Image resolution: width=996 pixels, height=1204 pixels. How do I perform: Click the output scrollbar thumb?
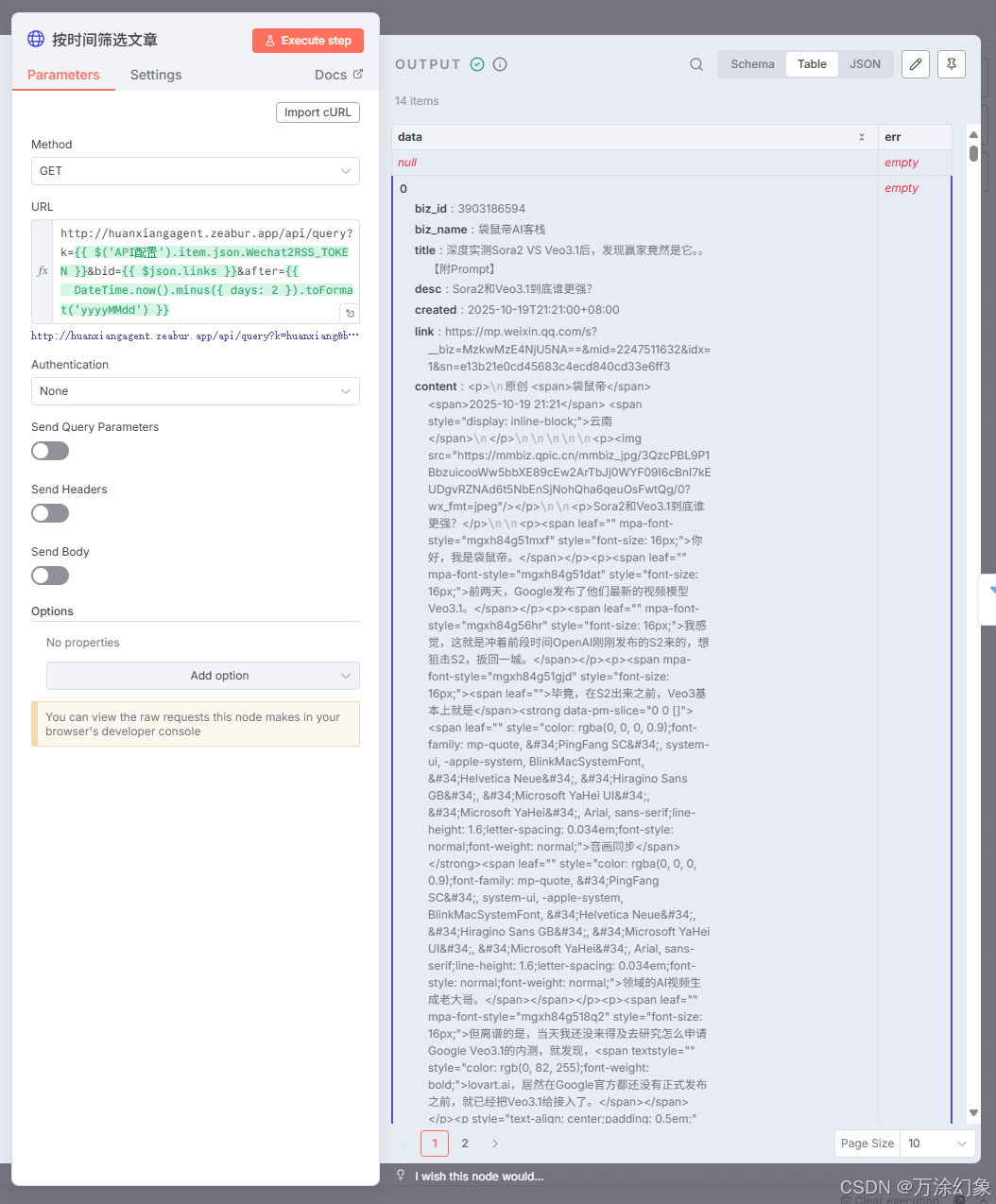(973, 153)
